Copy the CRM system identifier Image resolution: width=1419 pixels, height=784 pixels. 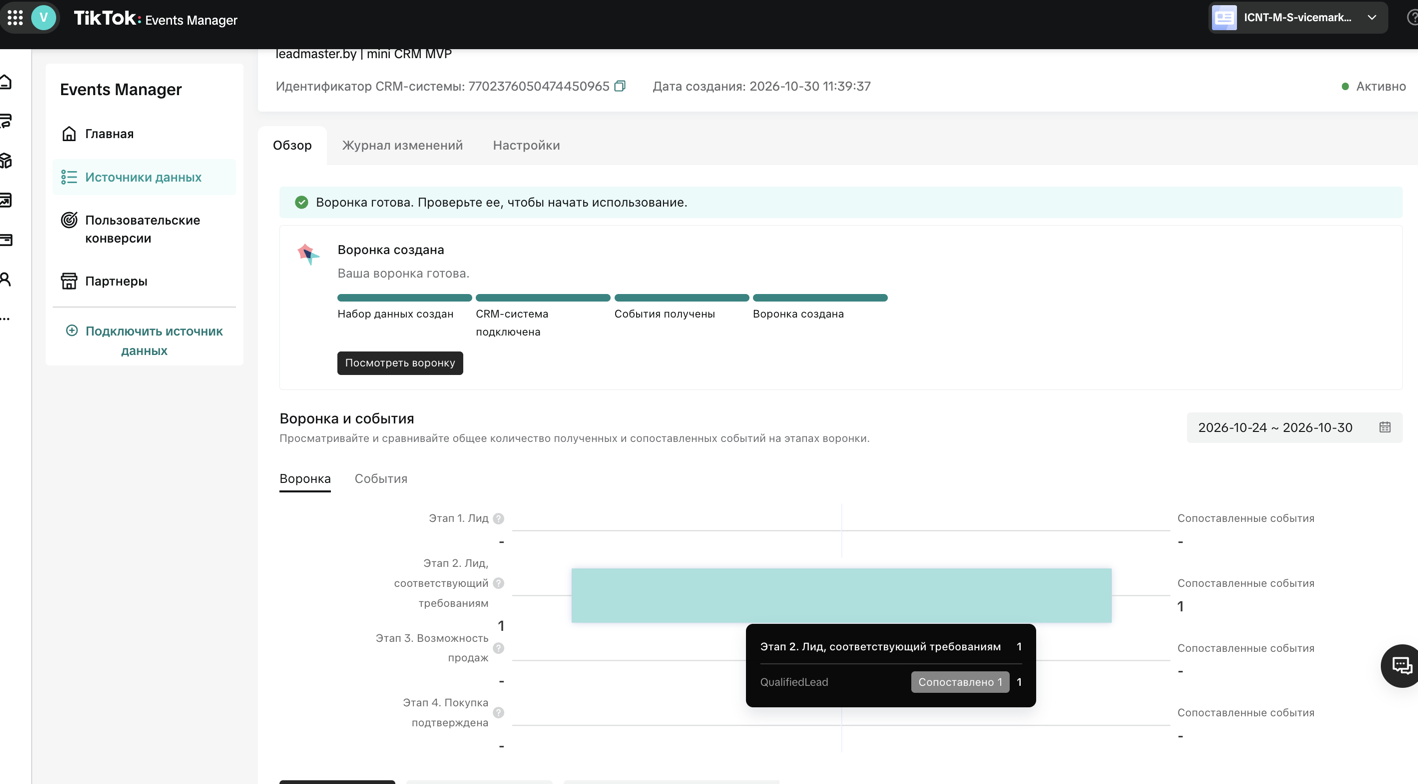tap(620, 86)
